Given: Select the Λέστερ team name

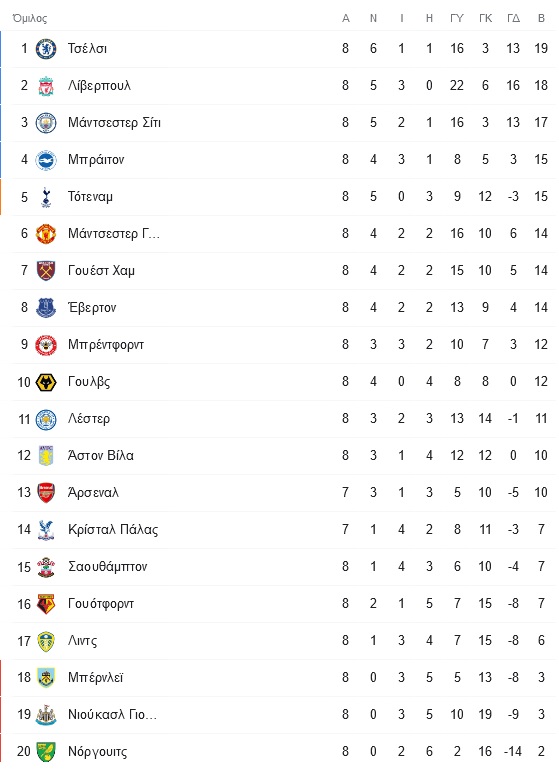Looking at the screenshot, I should [89, 418].
